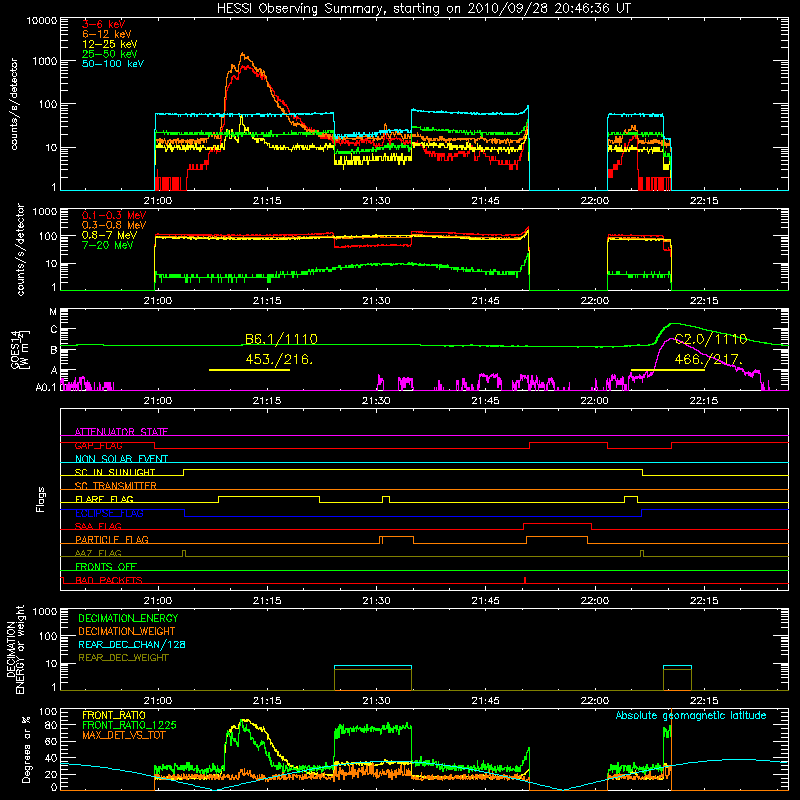Viewport: 800px width, 800px height.
Task: Click the '7-20 MeV' legend entry
Action: [x=107, y=245]
